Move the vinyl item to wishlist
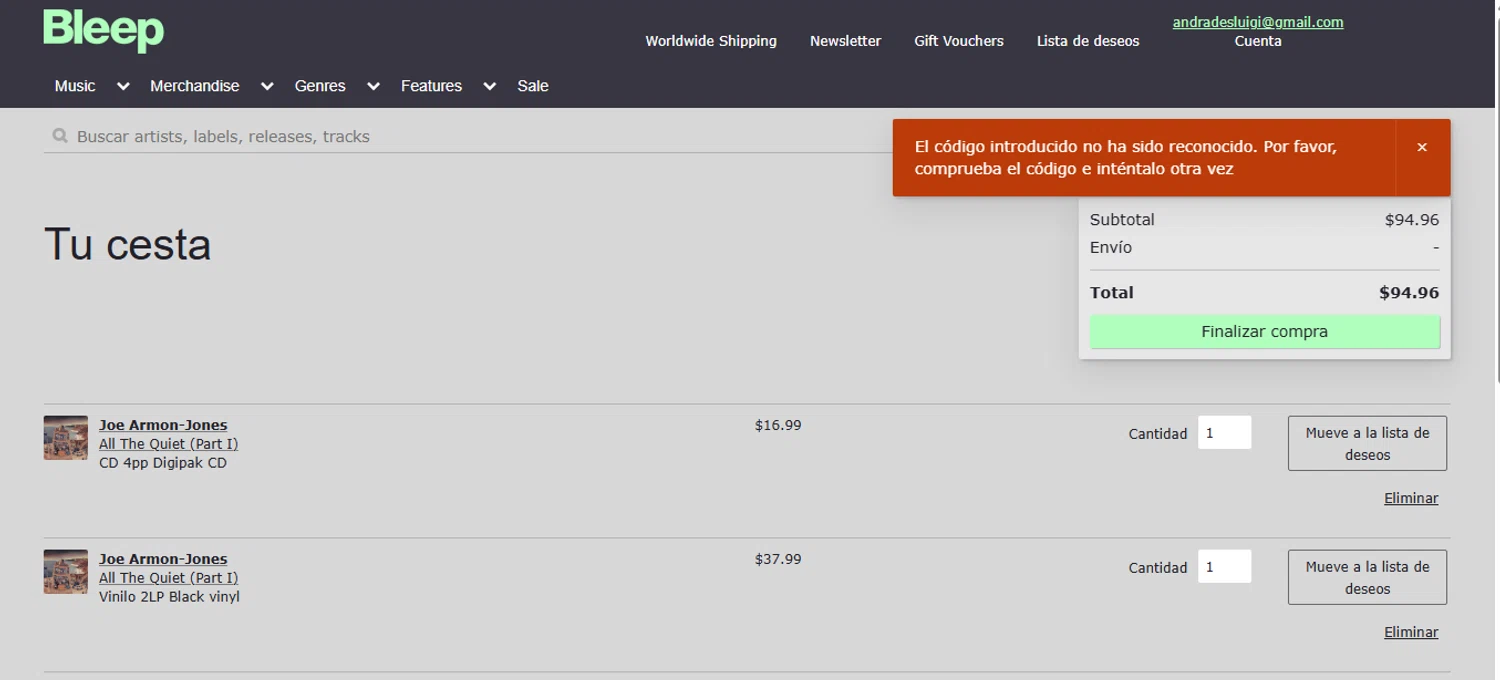Image resolution: width=1500 pixels, height=680 pixels. click(x=1367, y=577)
